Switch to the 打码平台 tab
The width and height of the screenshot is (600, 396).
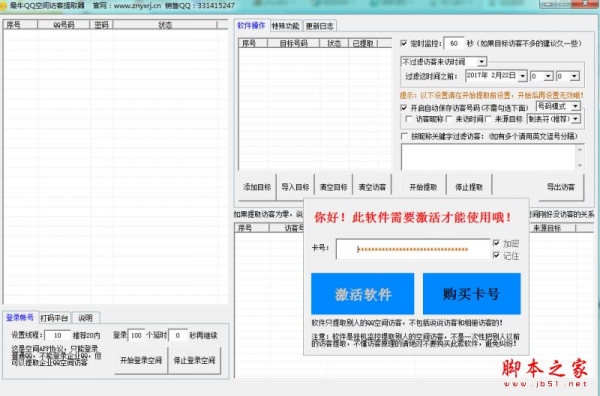[x=54, y=318]
